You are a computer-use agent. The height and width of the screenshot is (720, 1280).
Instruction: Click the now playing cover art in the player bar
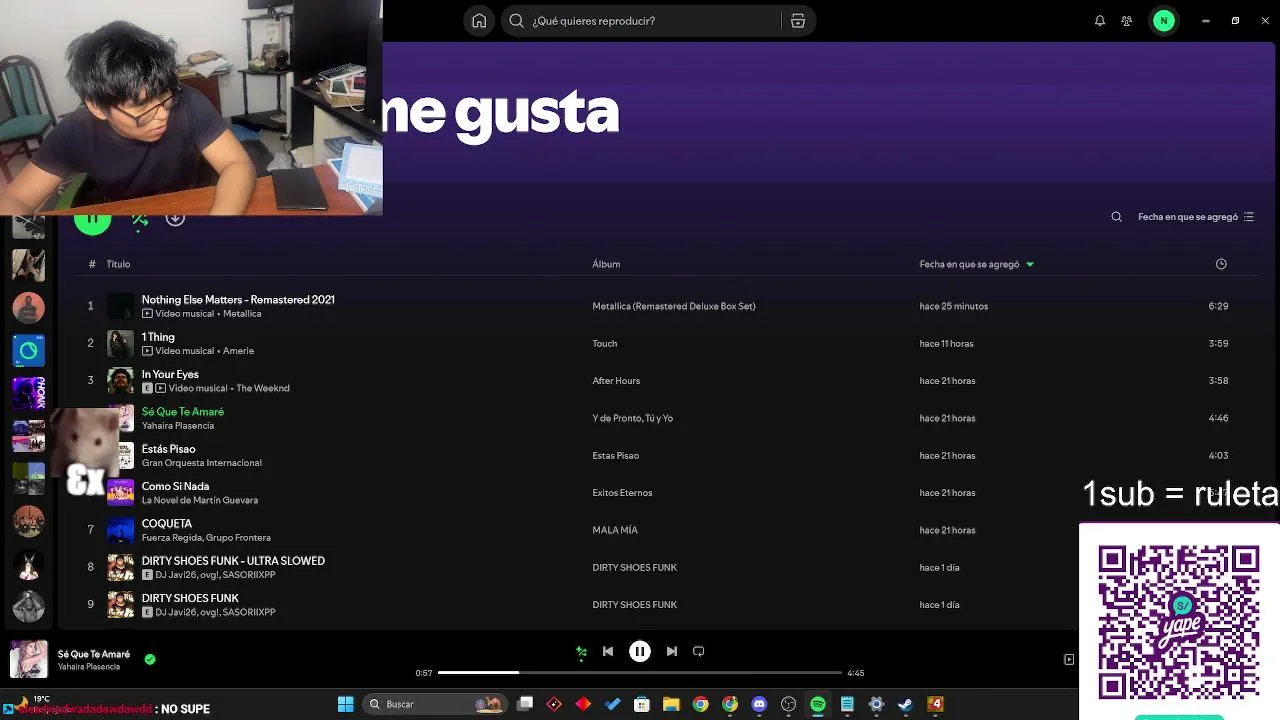[x=29, y=659]
